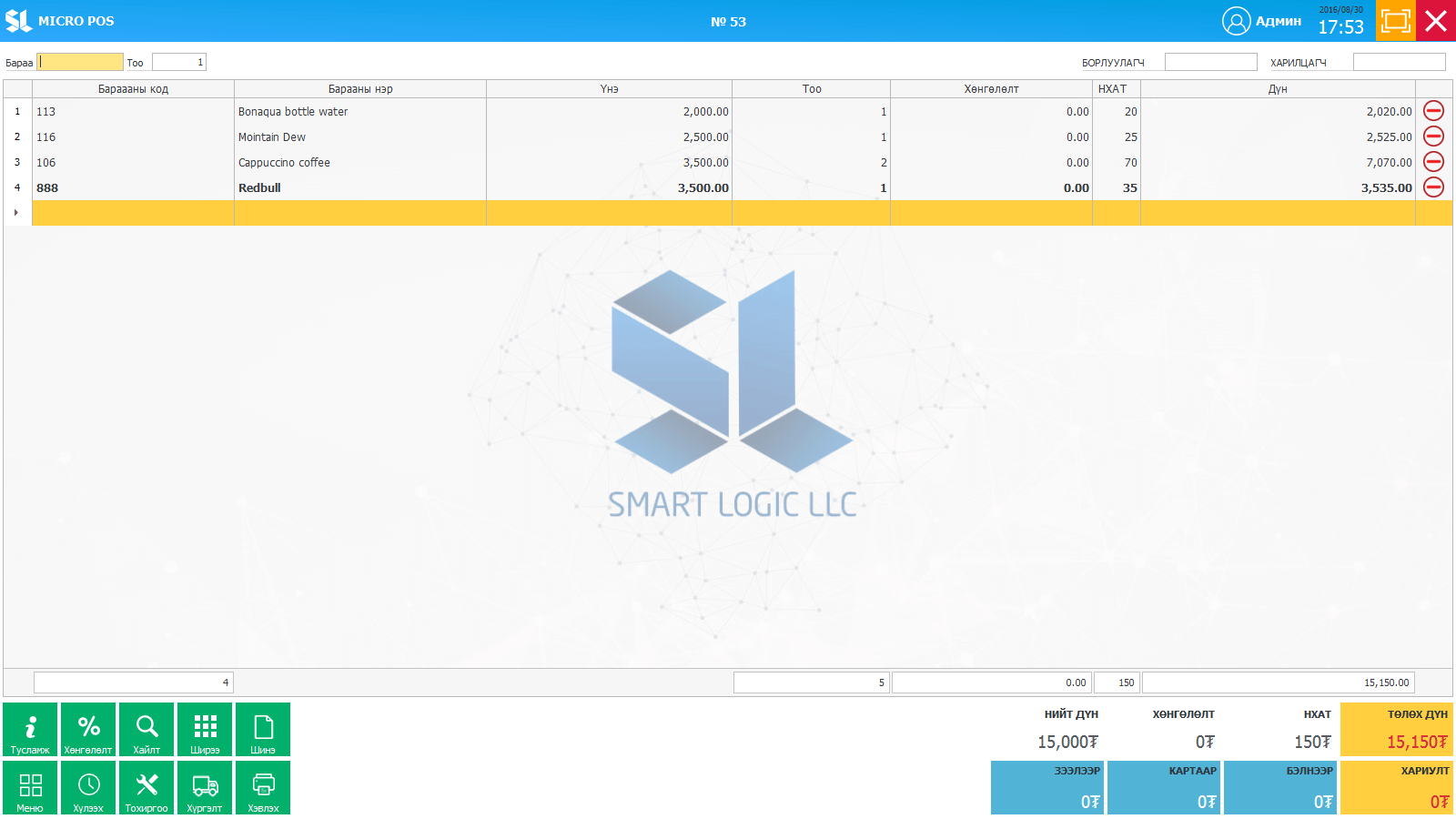Select the Cappuccino coffee name cell
Image resolution: width=1456 pixels, height=819 pixels.
(360, 162)
